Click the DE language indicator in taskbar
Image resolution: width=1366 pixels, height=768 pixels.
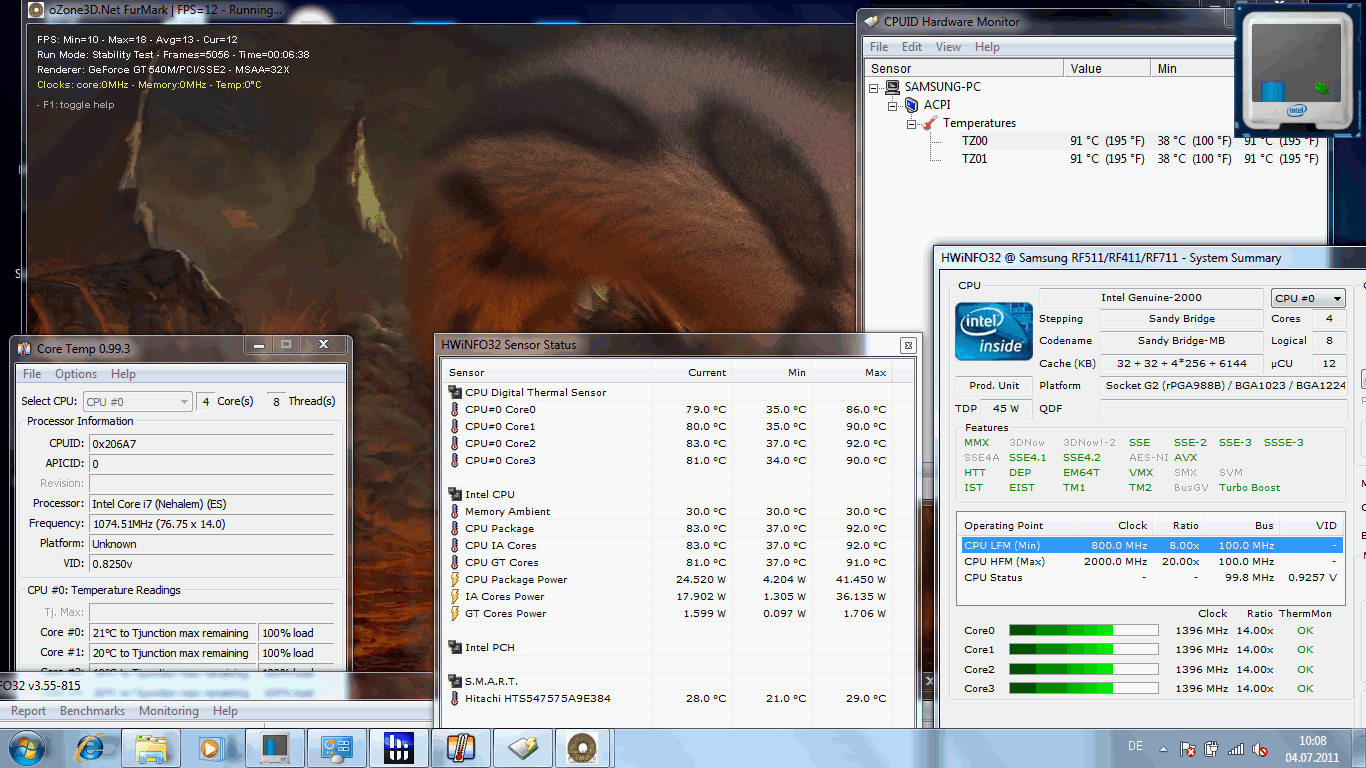(x=1135, y=746)
